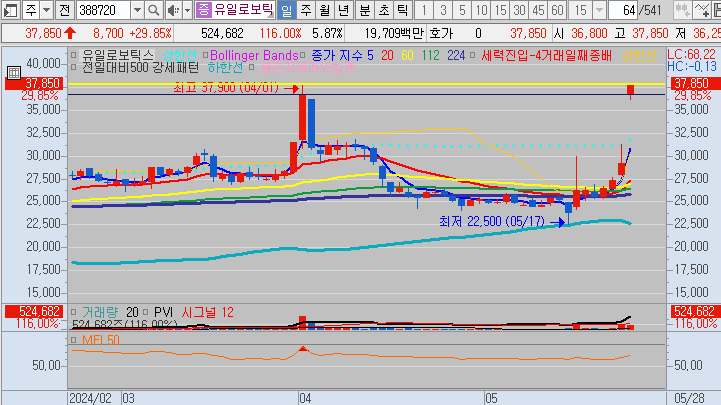Click the 10 interval button
Viewport: 721px width, 405px height.
pos(481,10)
